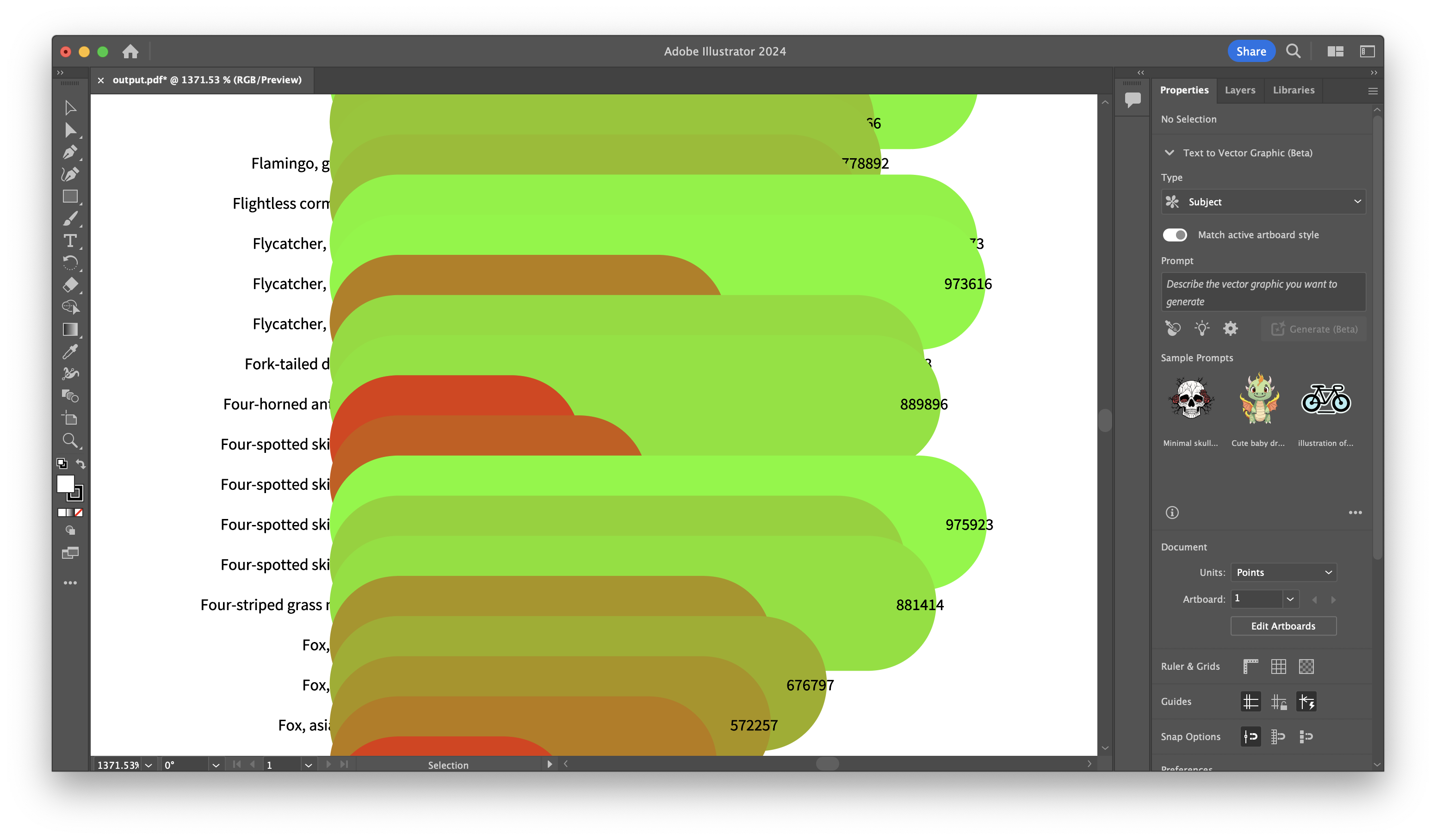Click the prompt description text field
This screenshot has width=1436, height=840.
coord(1263,292)
